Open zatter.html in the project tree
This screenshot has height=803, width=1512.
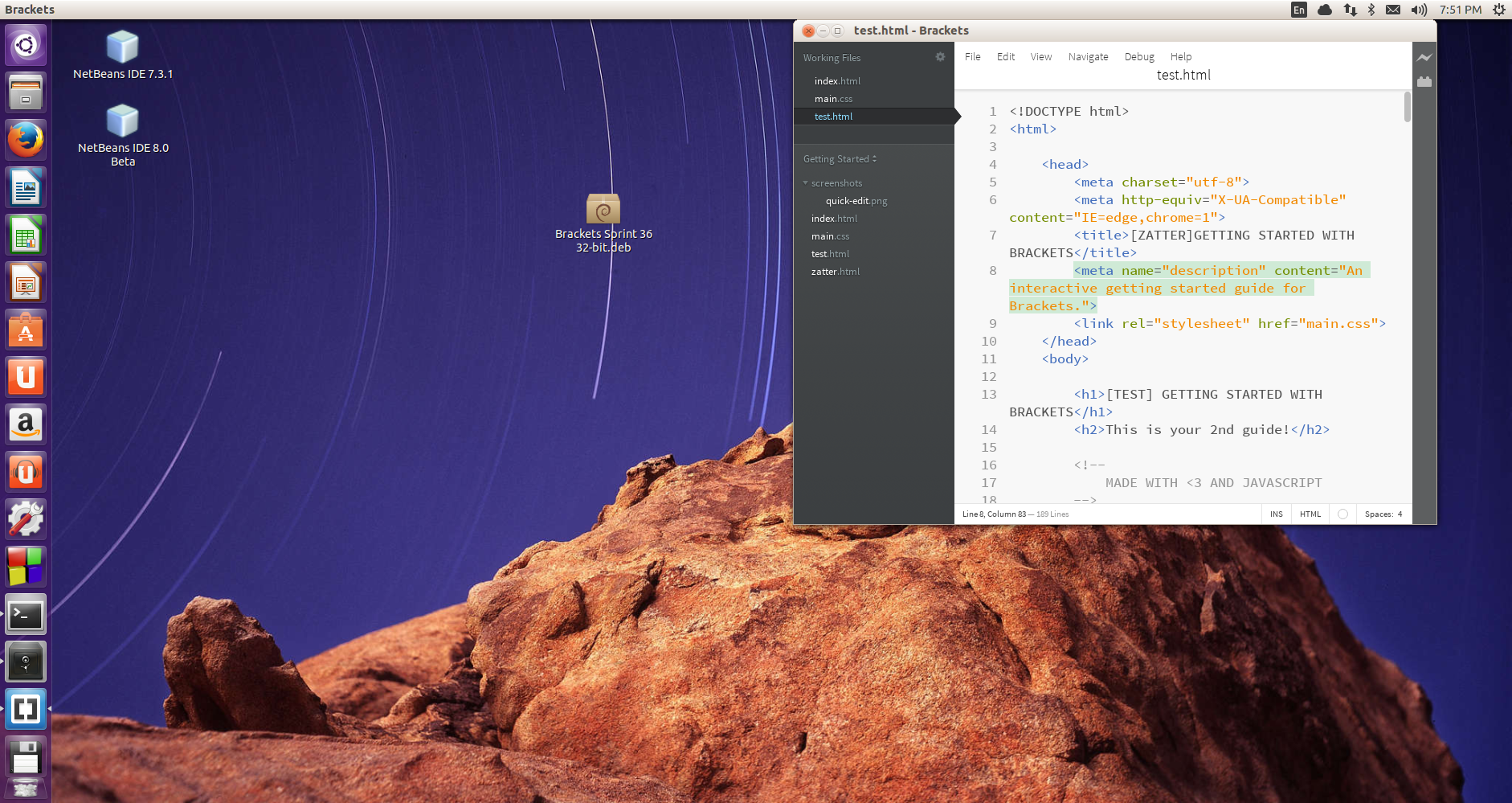click(836, 272)
